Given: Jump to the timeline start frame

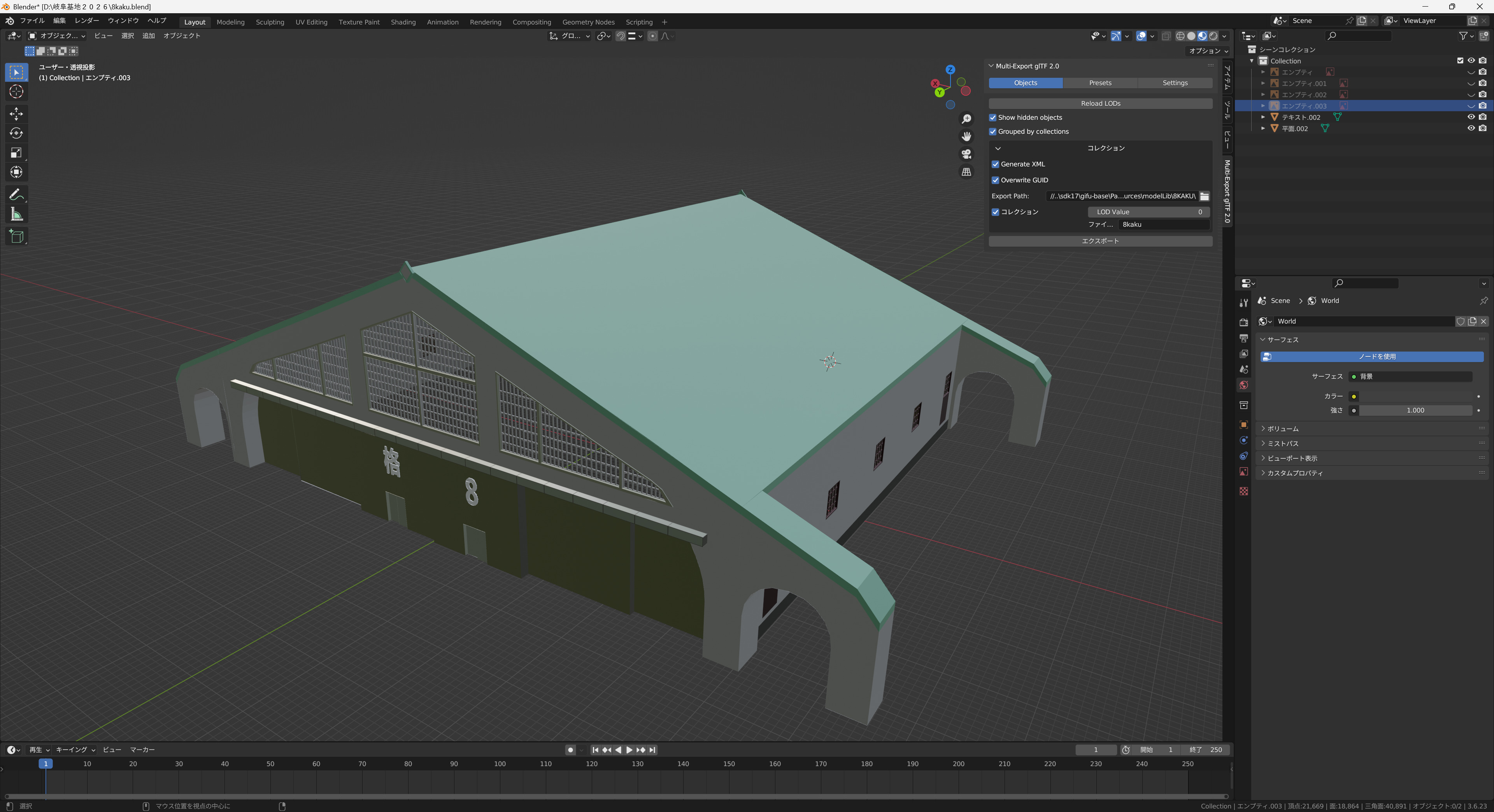Looking at the screenshot, I should point(595,750).
